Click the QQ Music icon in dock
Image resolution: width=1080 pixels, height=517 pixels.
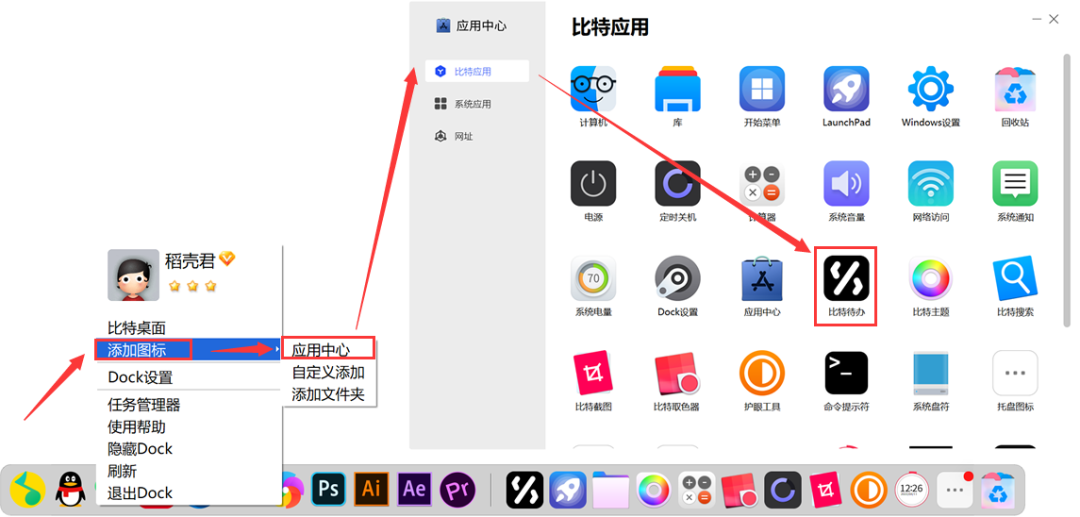pos(28,489)
